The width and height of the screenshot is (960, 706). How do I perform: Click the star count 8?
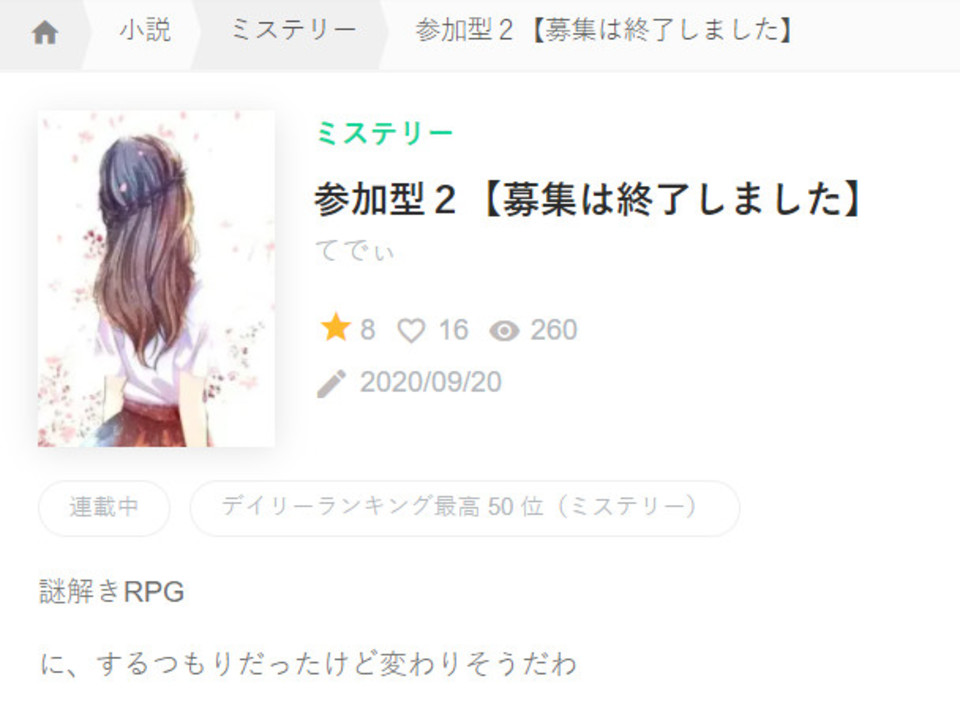click(367, 329)
